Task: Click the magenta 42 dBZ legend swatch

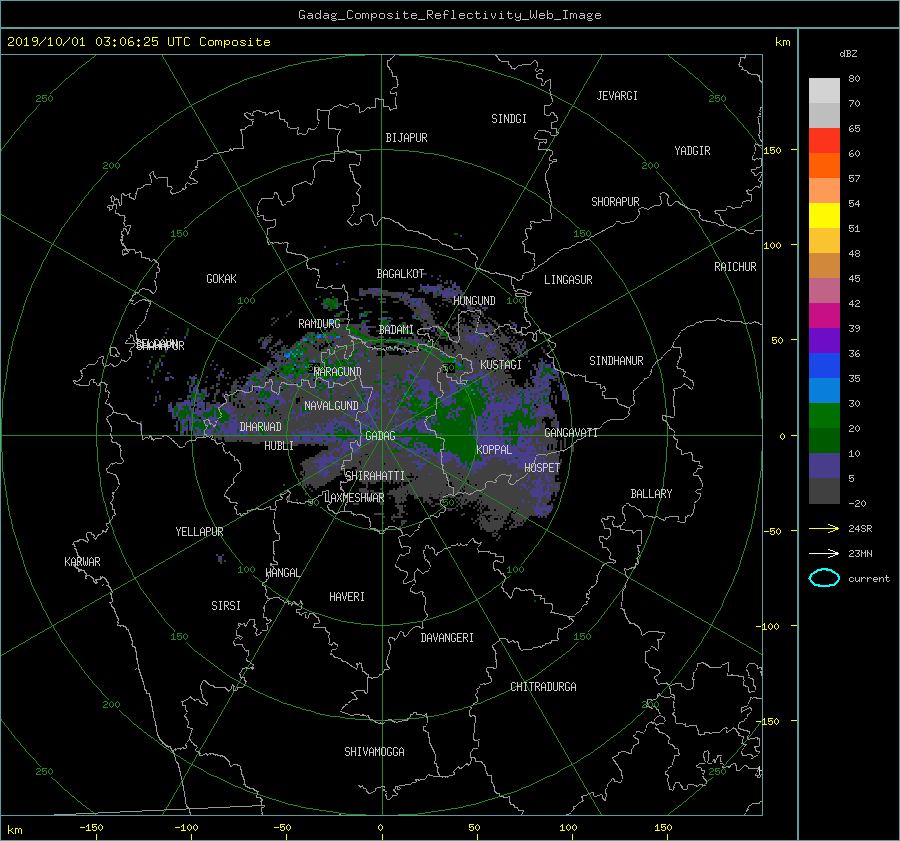Action: click(824, 316)
